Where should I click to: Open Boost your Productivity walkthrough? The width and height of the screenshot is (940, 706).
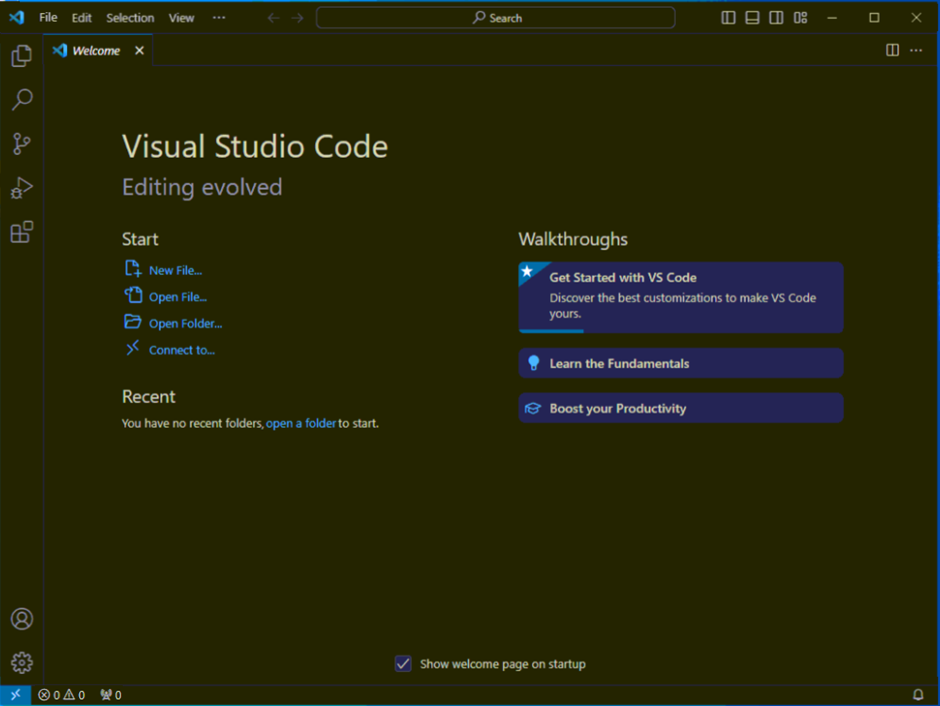point(681,408)
